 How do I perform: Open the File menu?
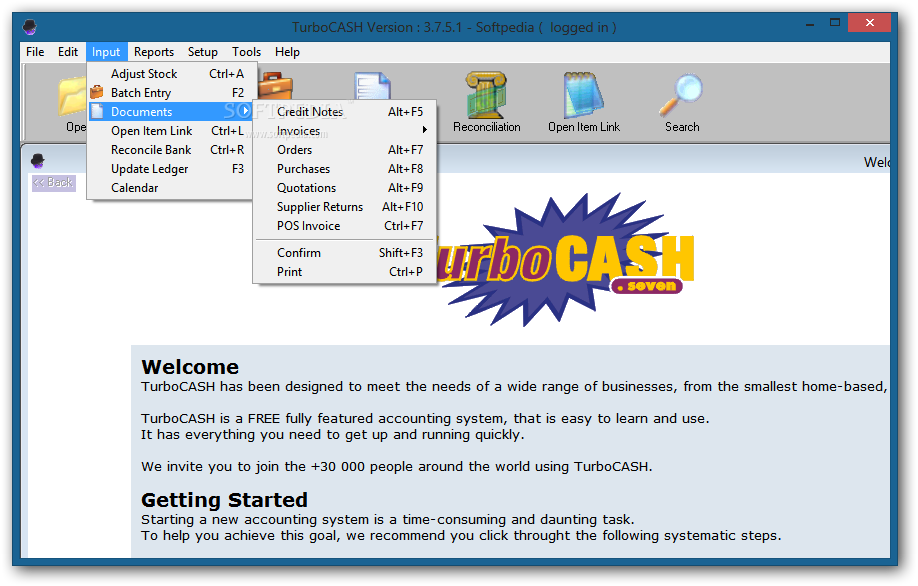click(x=35, y=52)
